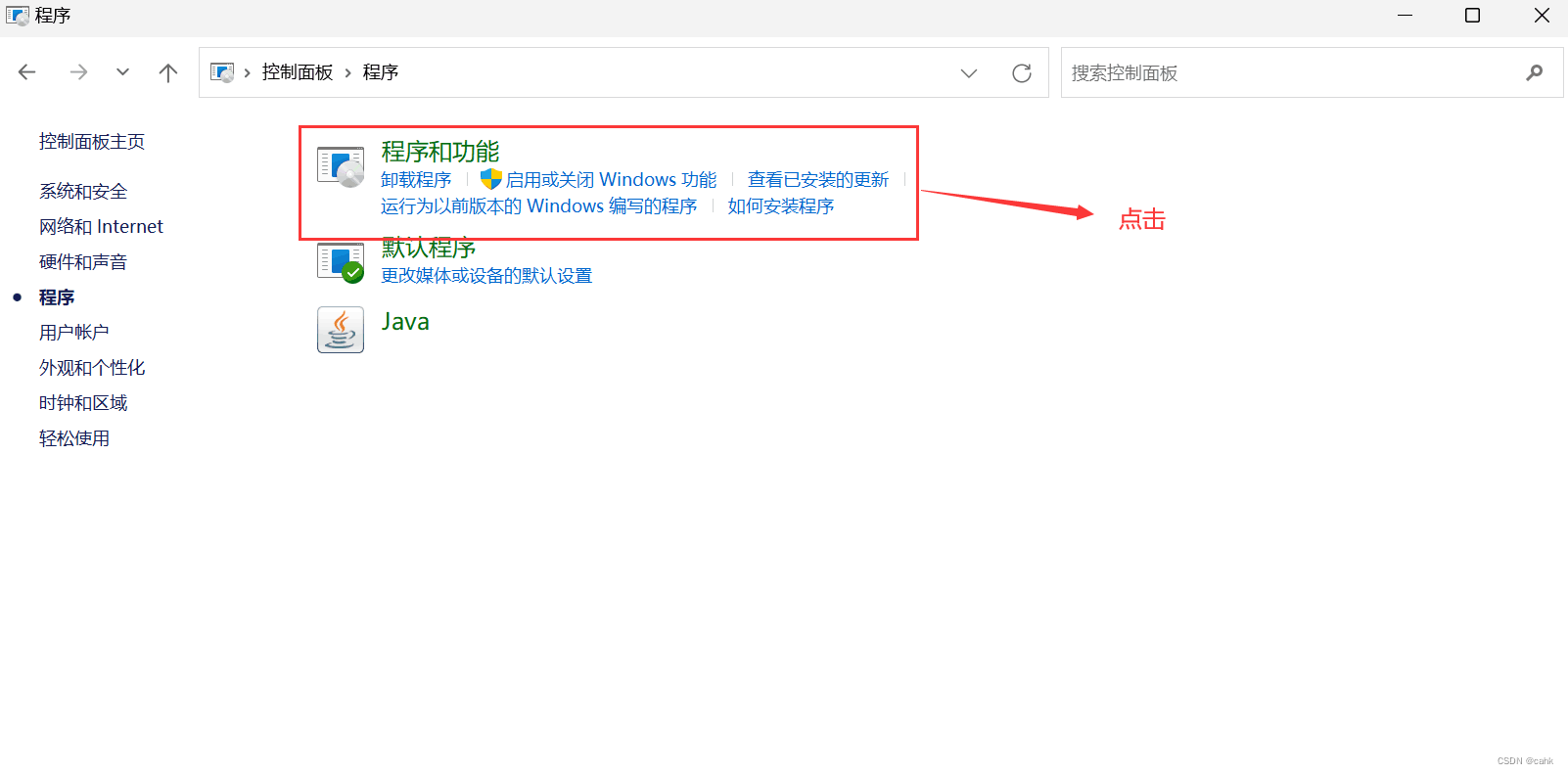Expand the address bar history dropdown
The width and height of the screenshot is (1568, 774).
click(969, 73)
